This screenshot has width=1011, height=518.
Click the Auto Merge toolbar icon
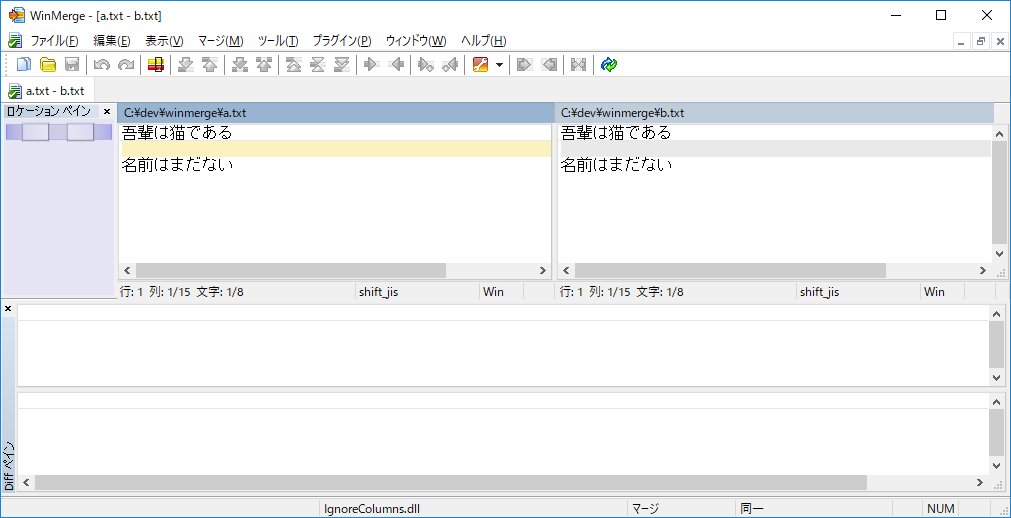click(578, 65)
